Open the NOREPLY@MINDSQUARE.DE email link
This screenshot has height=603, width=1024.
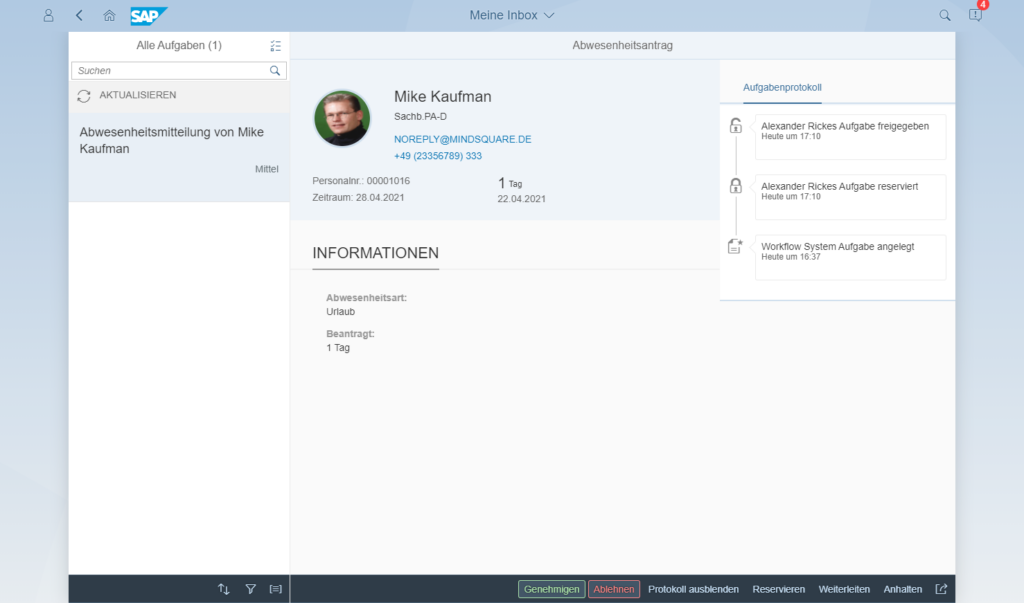tap(462, 138)
